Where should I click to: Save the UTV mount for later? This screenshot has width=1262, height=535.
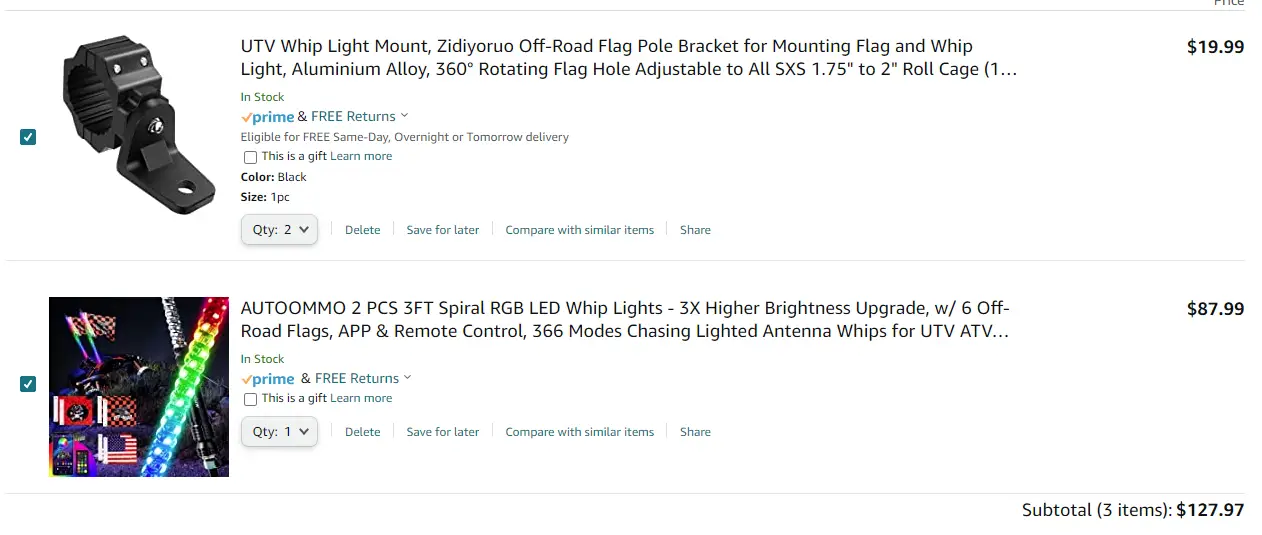[x=443, y=230]
